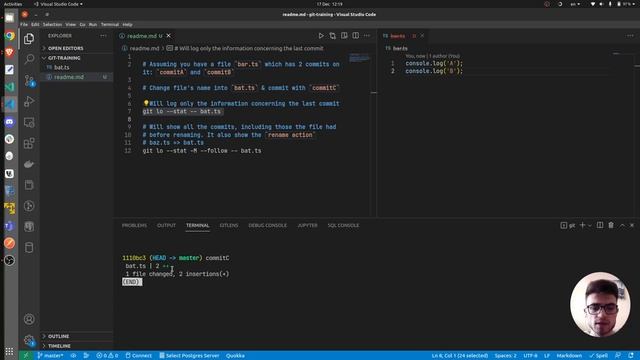
Task: Open markdown preview to the side
Action: (344, 36)
